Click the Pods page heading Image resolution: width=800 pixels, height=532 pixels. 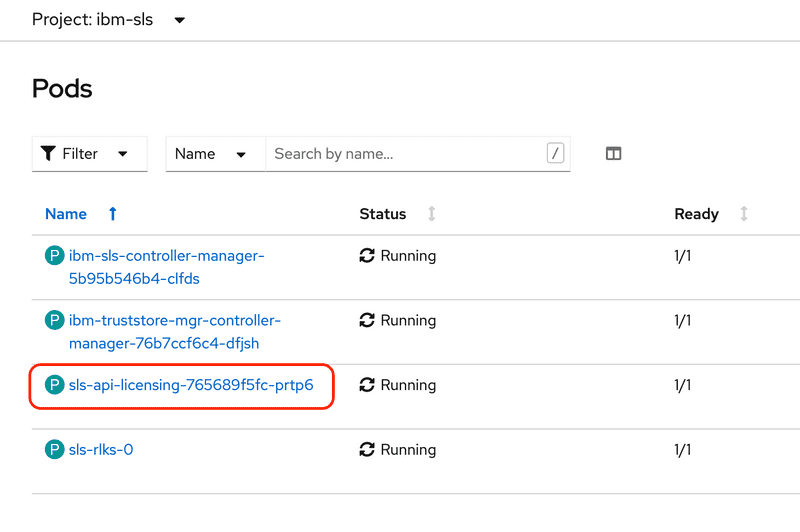[62, 89]
